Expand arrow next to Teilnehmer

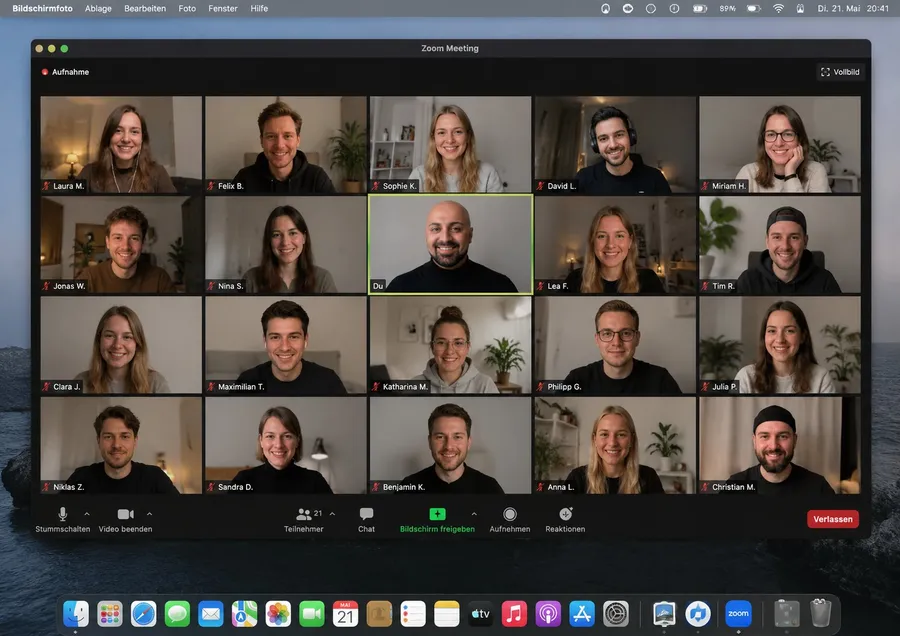coord(332,514)
